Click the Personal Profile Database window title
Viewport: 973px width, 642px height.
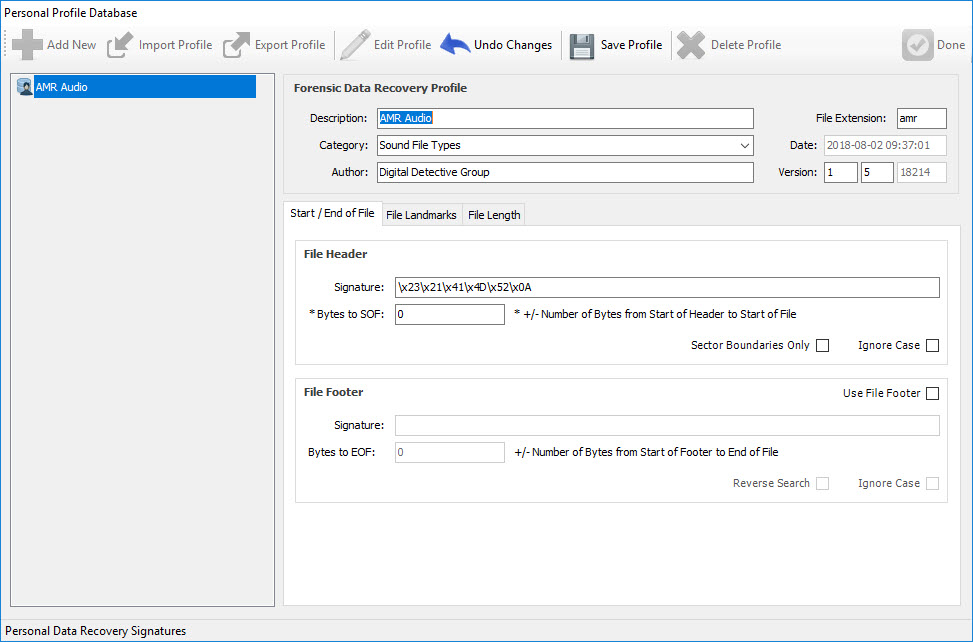(71, 13)
